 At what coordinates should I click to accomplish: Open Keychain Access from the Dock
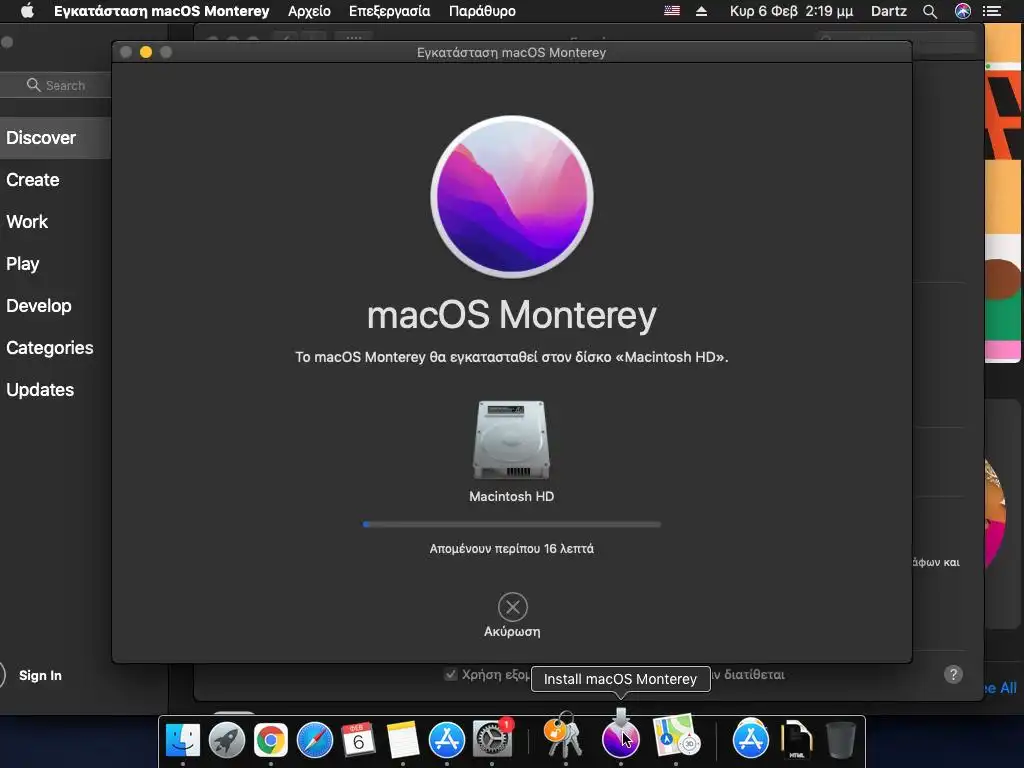pyautogui.click(x=564, y=735)
